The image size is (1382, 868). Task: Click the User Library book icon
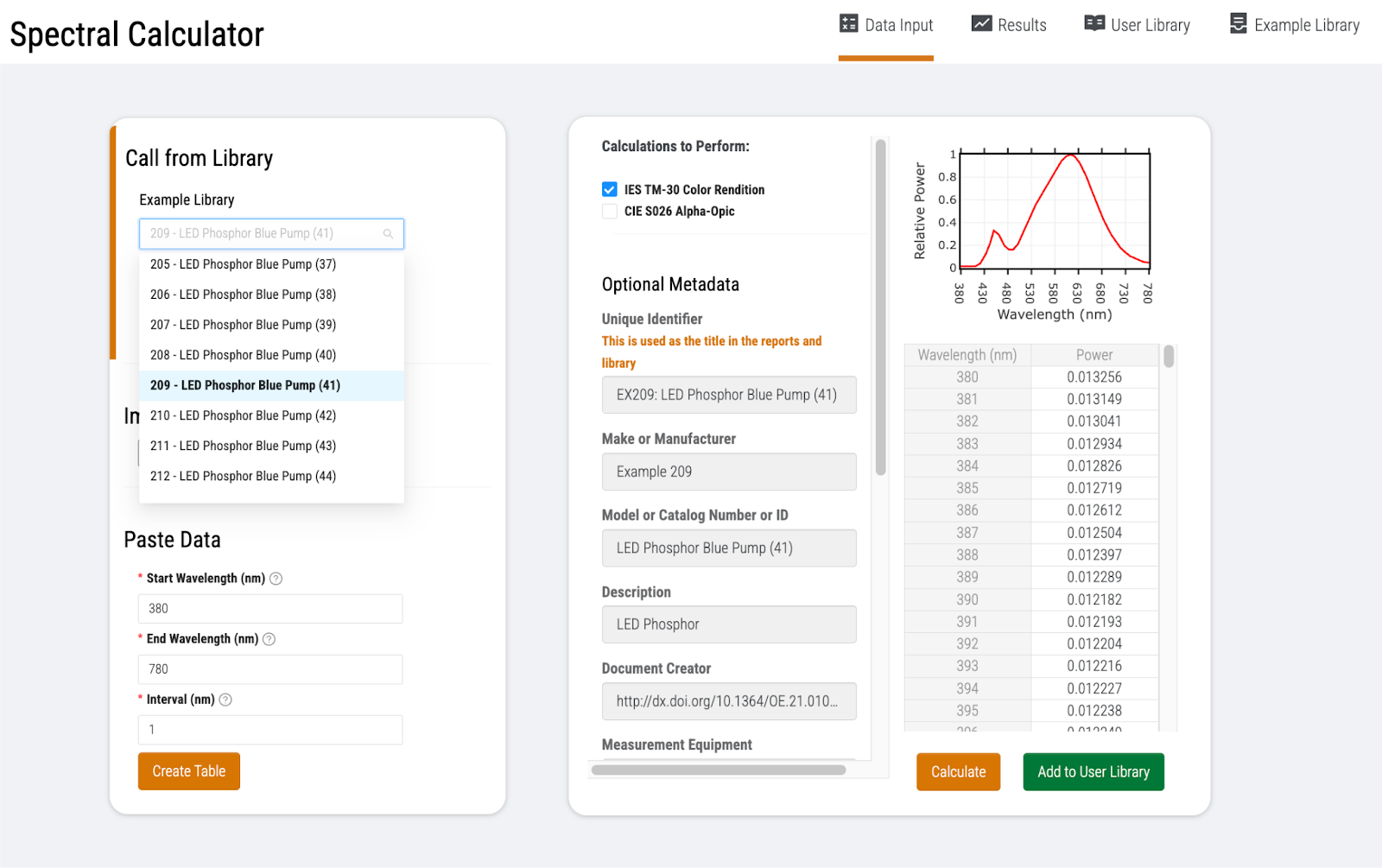pyautogui.click(x=1094, y=24)
